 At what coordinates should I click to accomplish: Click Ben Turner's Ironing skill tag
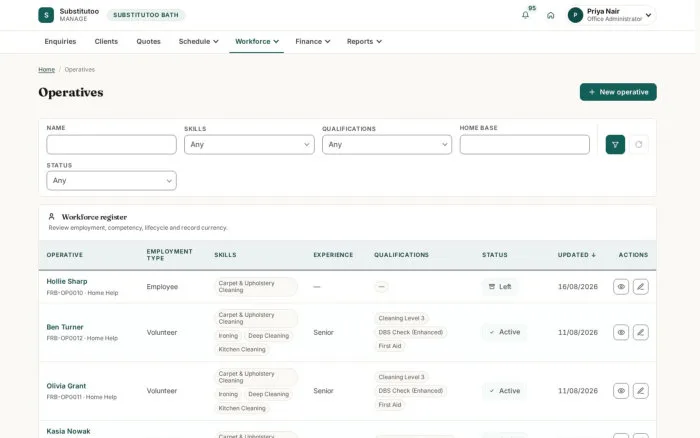coord(228,336)
